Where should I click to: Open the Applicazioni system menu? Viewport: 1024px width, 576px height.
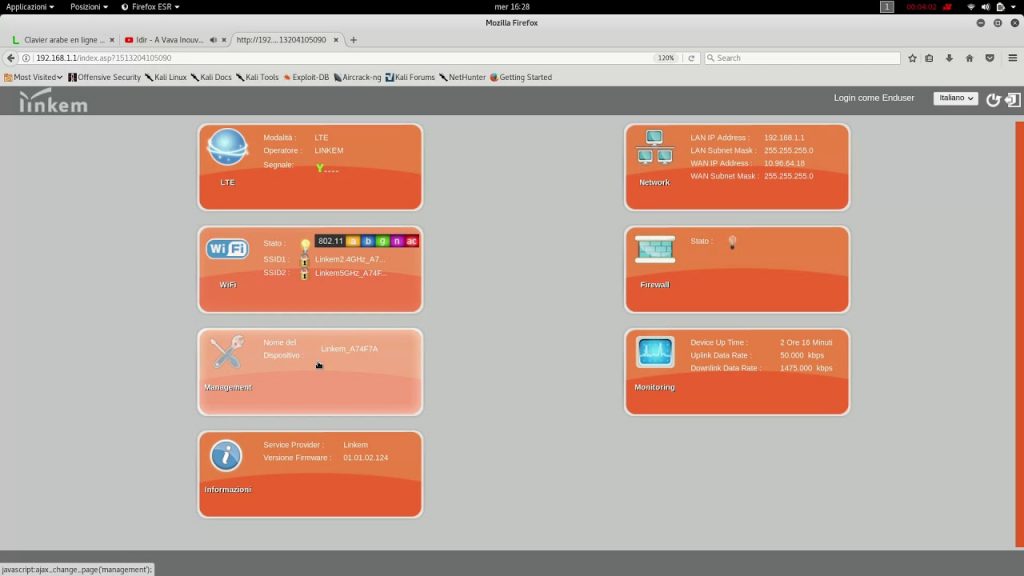click(x=29, y=7)
